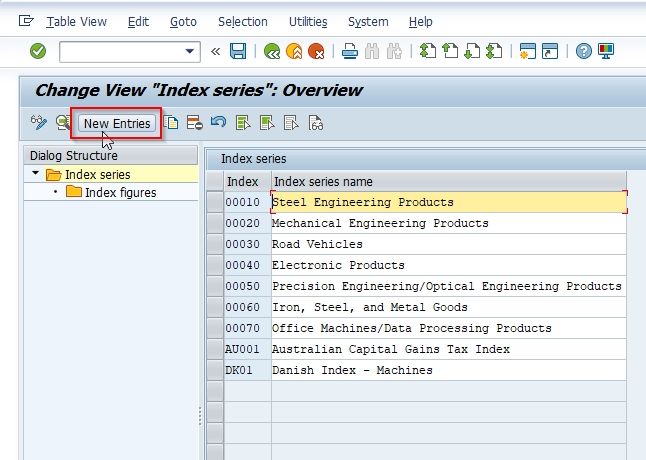The image size is (646, 460).
Task: Click the New Entries button
Action: tap(117, 123)
